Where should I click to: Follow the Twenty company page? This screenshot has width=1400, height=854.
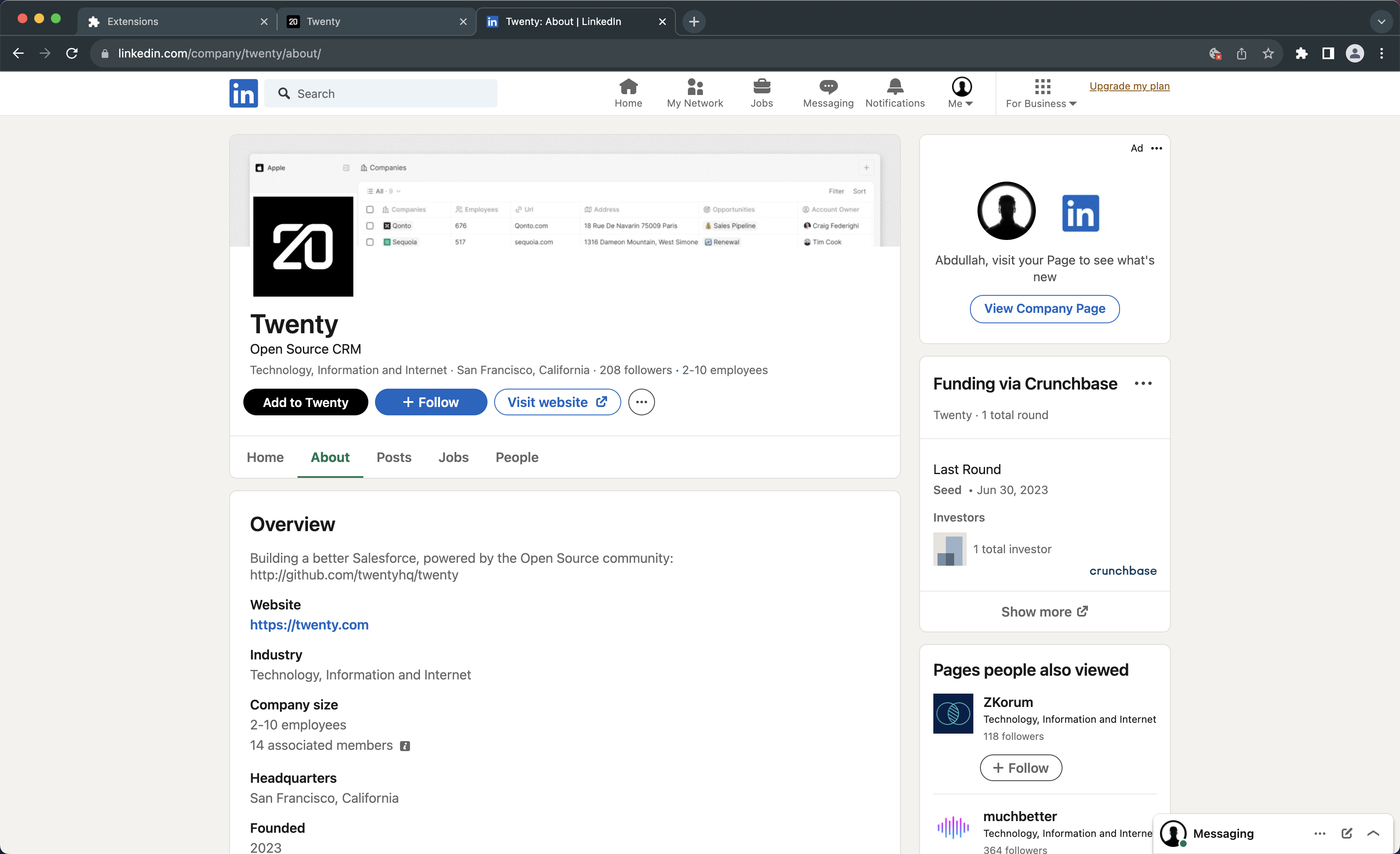[431, 402]
